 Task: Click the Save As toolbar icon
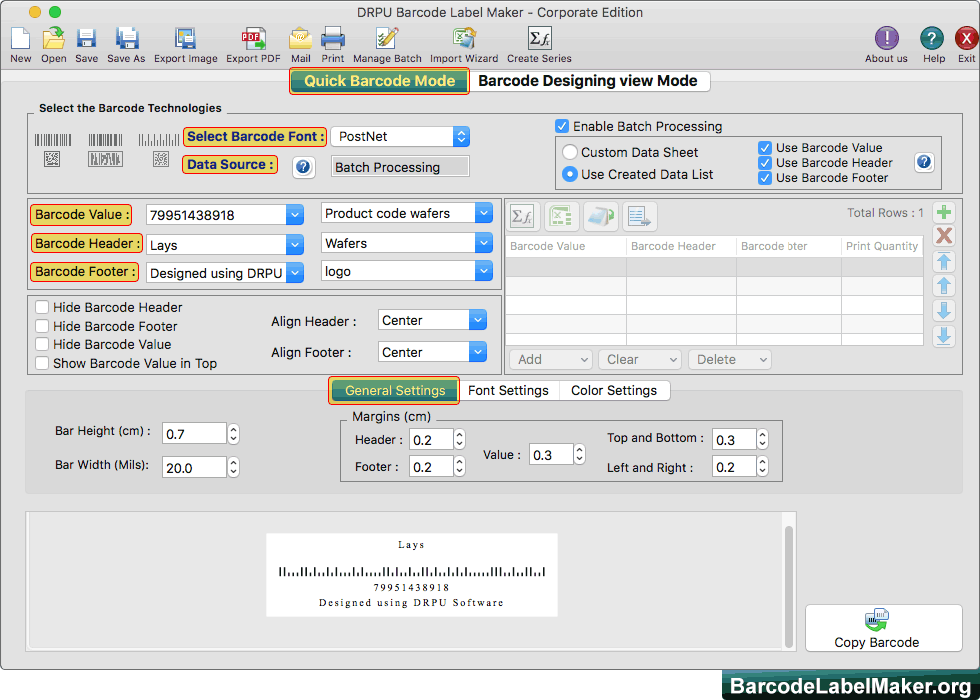[x=126, y=39]
